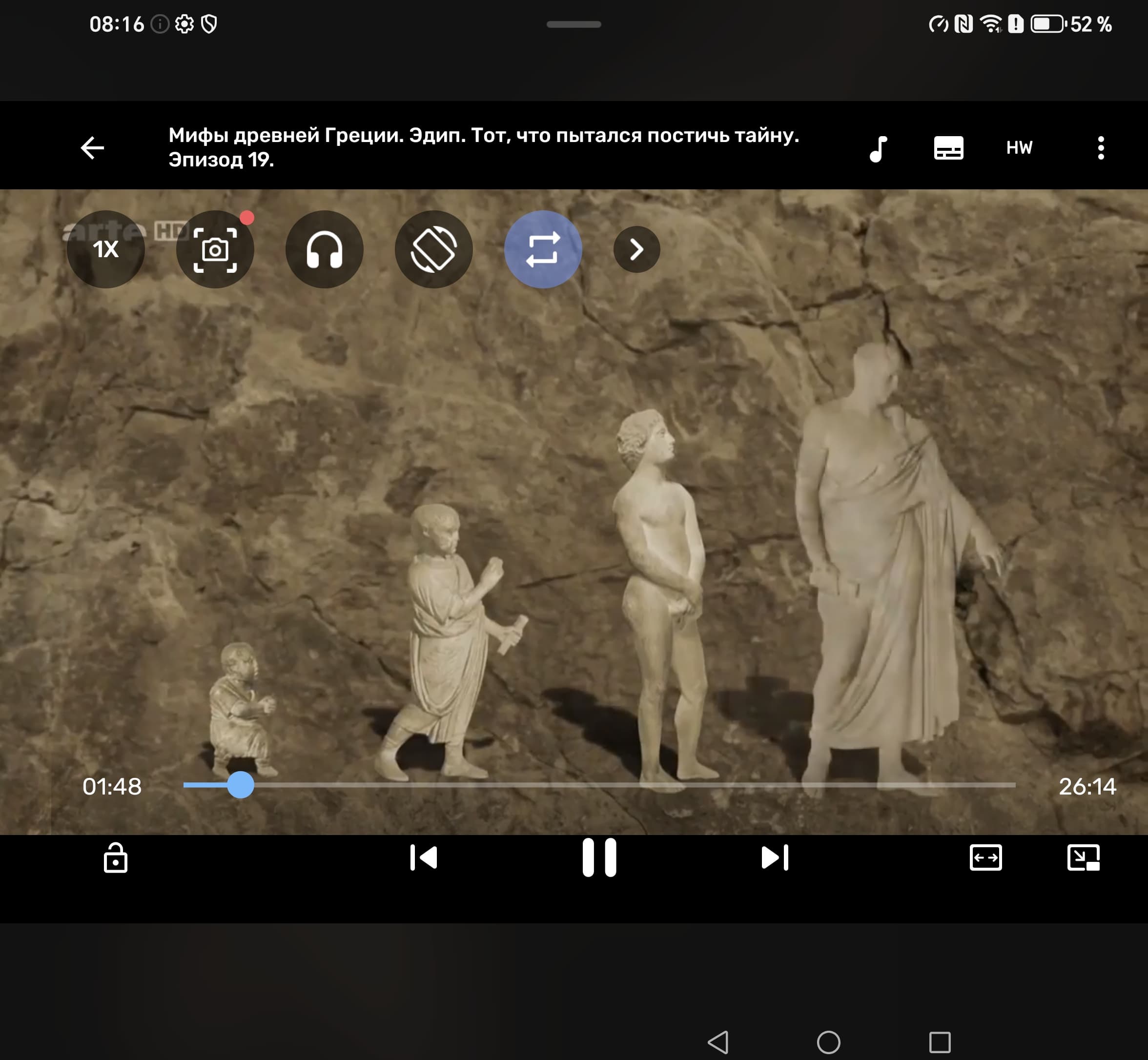Enter picture-in-picture mode
1148x1060 pixels.
[x=1083, y=858]
